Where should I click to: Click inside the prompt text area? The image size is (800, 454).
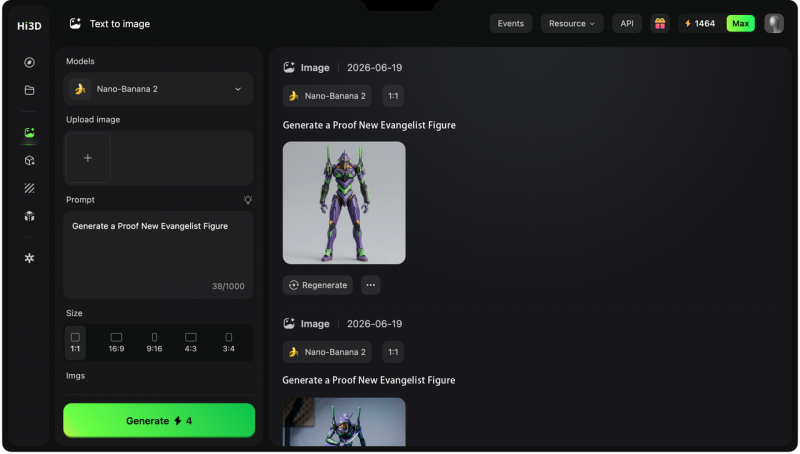click(x=159, y=255)
